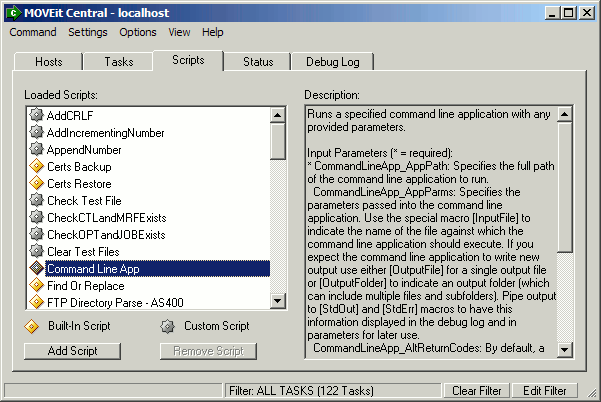
Task: Select the AddCRLF script name
Action: [x=70, y=115]
